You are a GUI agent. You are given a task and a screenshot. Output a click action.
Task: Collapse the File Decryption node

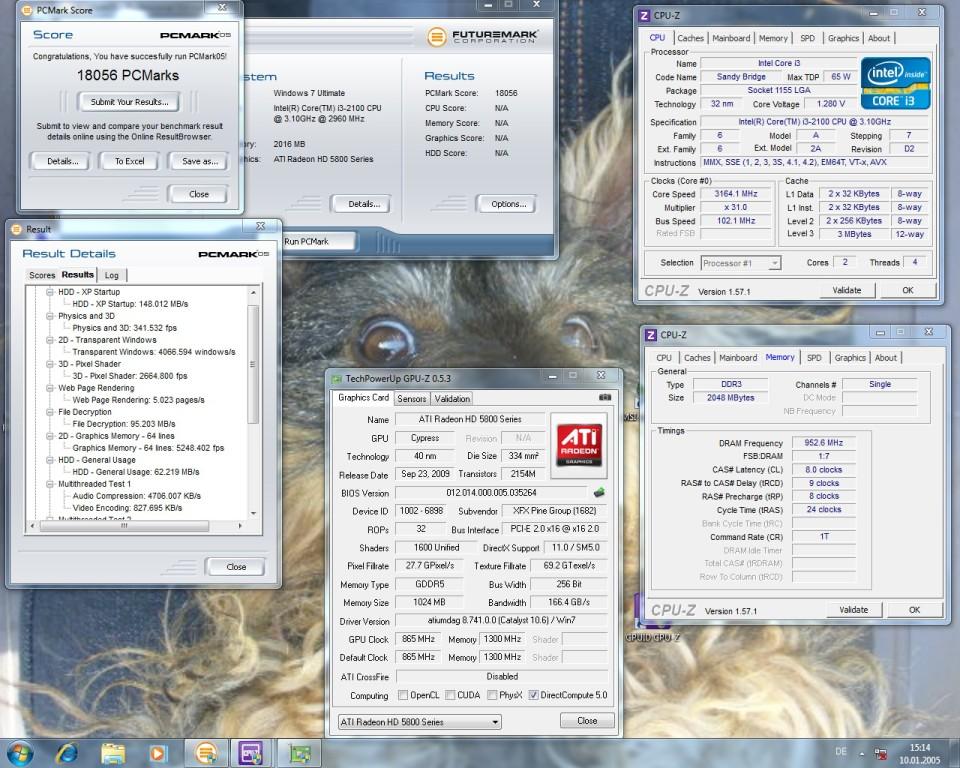pos(50,412)
